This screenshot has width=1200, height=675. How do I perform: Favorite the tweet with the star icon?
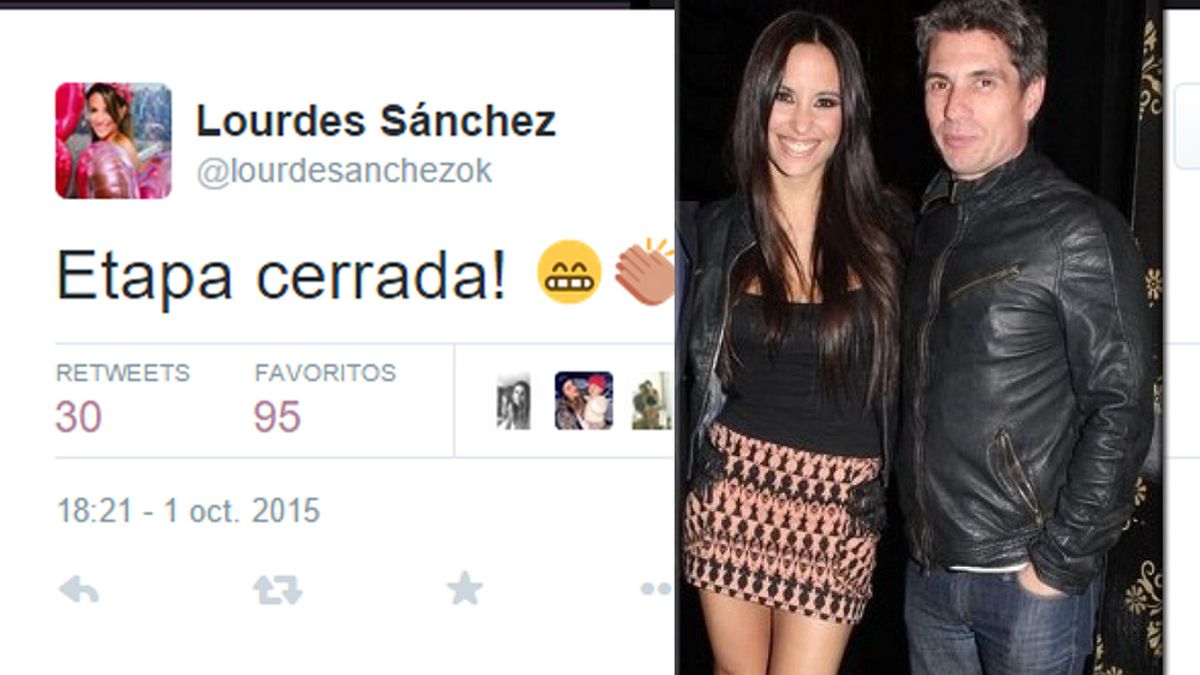click(464, 588)
